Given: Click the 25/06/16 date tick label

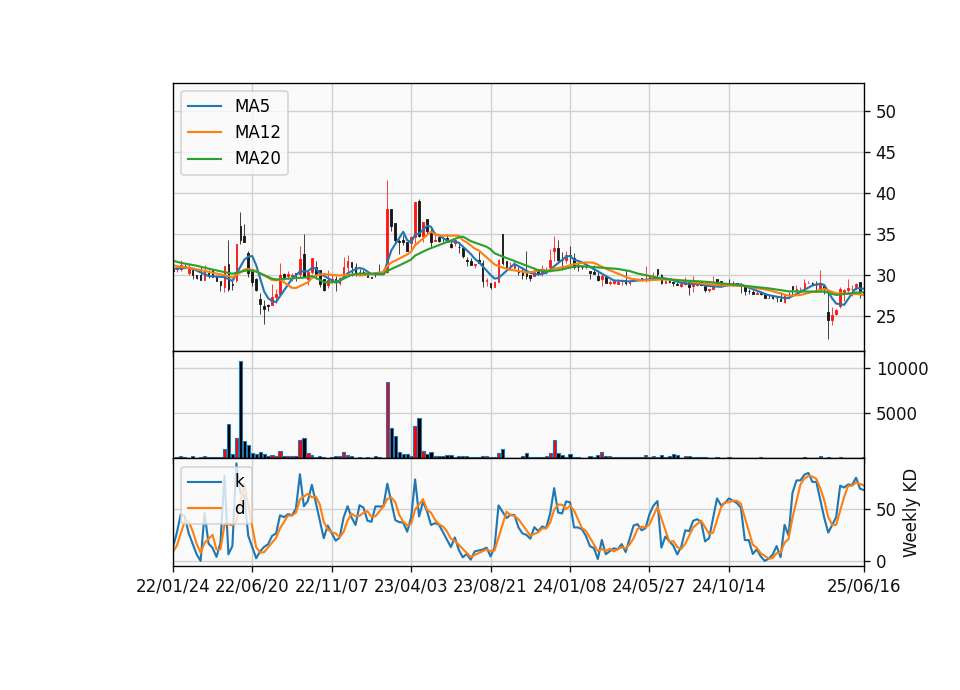Looking at the screenshot, I should pyautogui.click(x=864, y=586).
